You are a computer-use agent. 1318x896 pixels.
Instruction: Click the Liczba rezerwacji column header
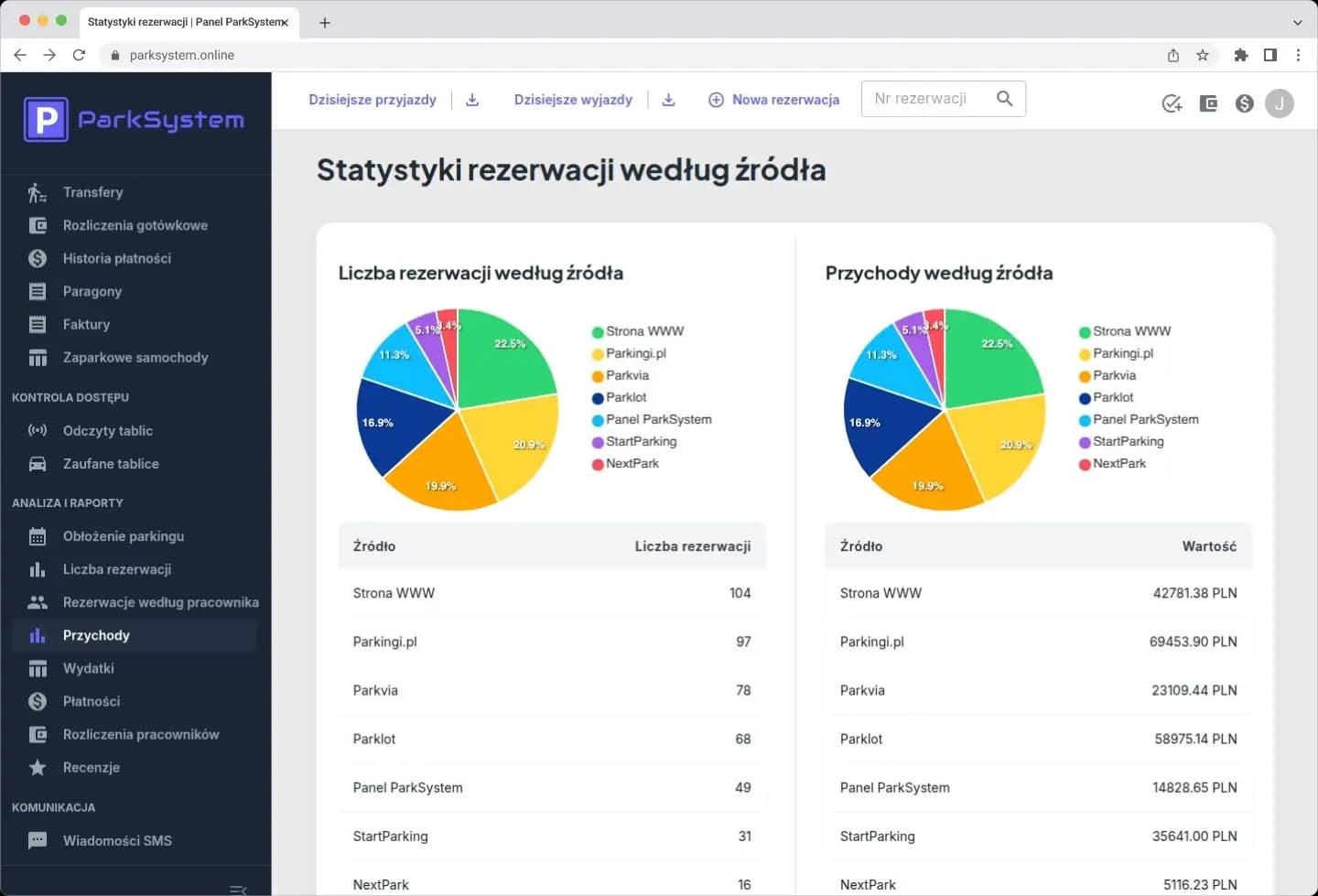coord(693,546)
